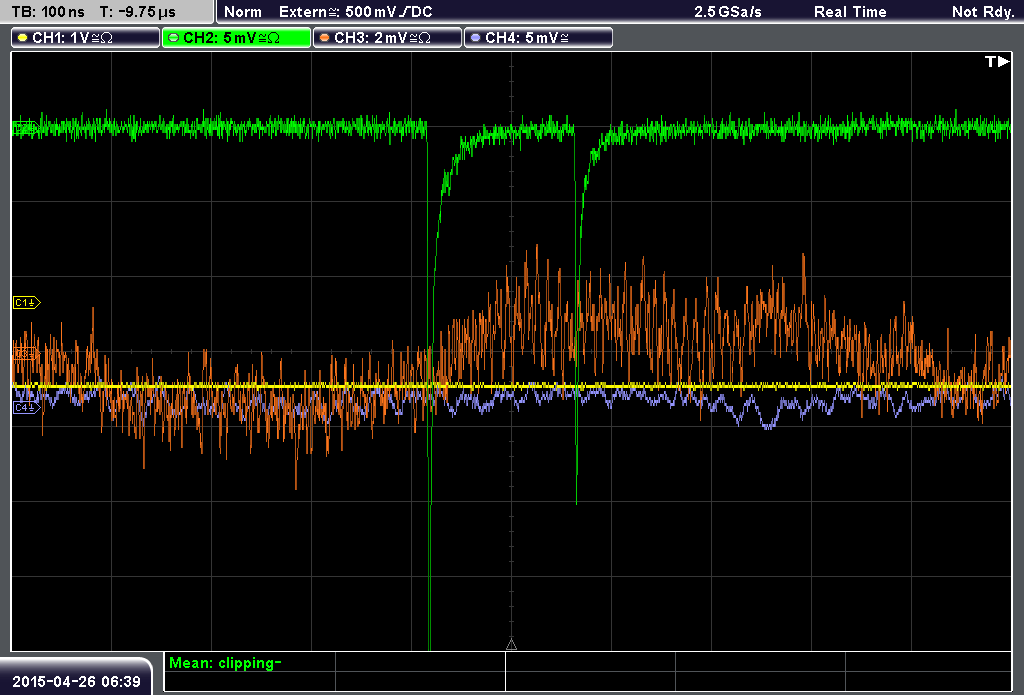Click the timebase TB: 100 ns readout
The width and height of the screenshot is (1024, 695).
pos(48,12)
